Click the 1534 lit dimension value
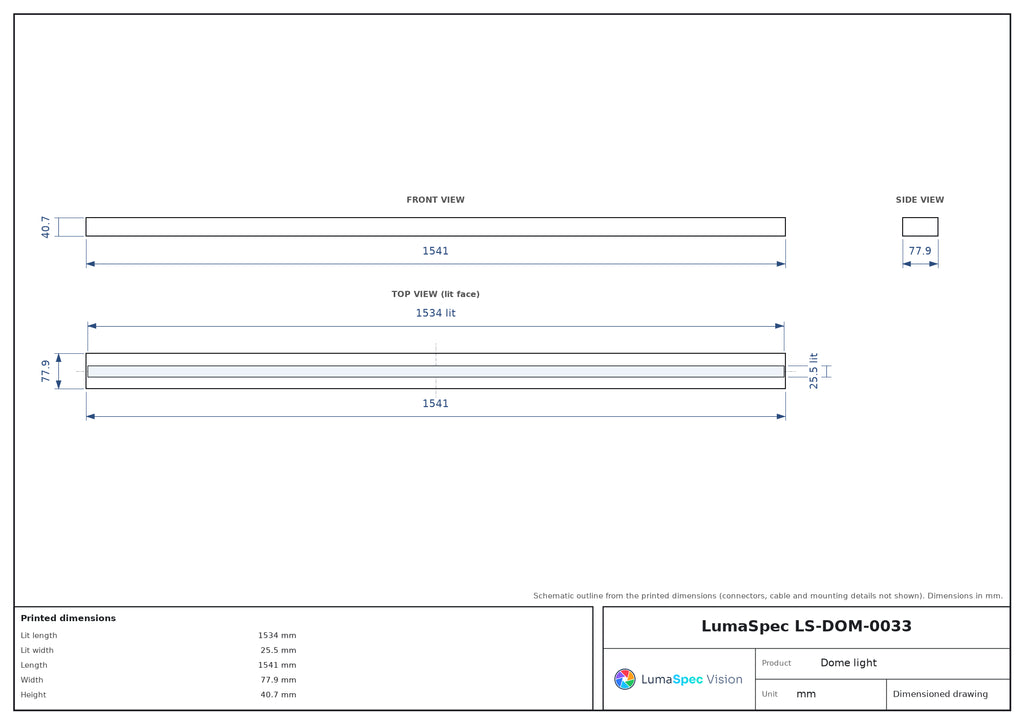This screenshot has width=1024, height=724. (435, 313)
